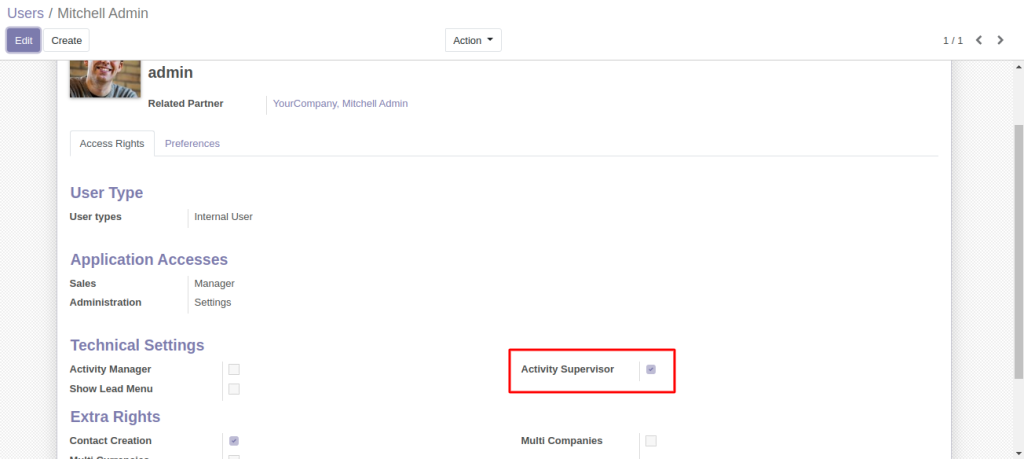This screenshot has width=1024, height=459.
Task: Select the Access Rights tab
Action: pyautogui.click(x=112, y=144)
